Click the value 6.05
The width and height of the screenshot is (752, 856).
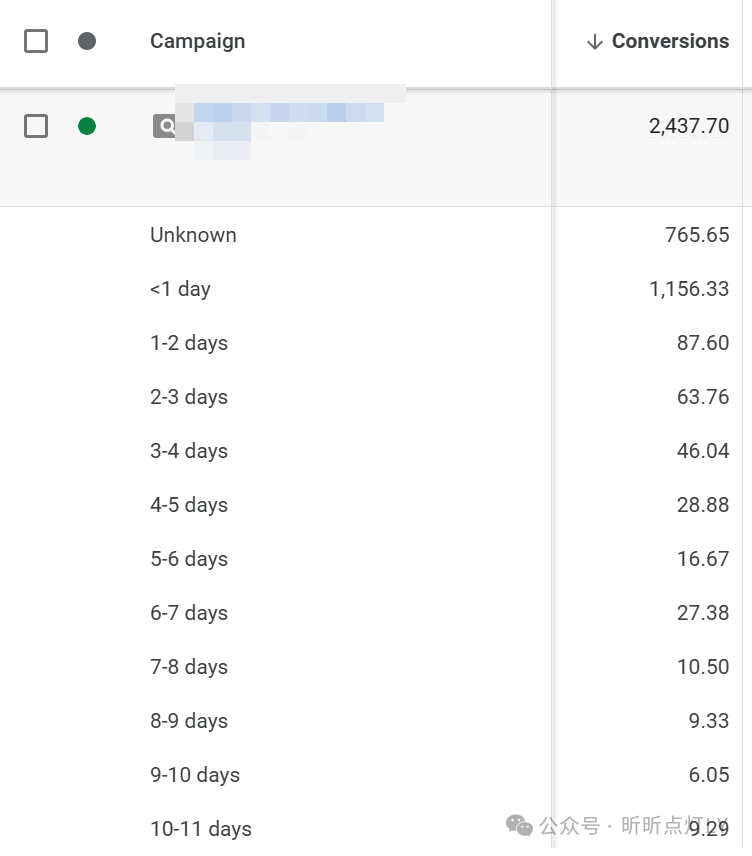(x=709, y=775)
